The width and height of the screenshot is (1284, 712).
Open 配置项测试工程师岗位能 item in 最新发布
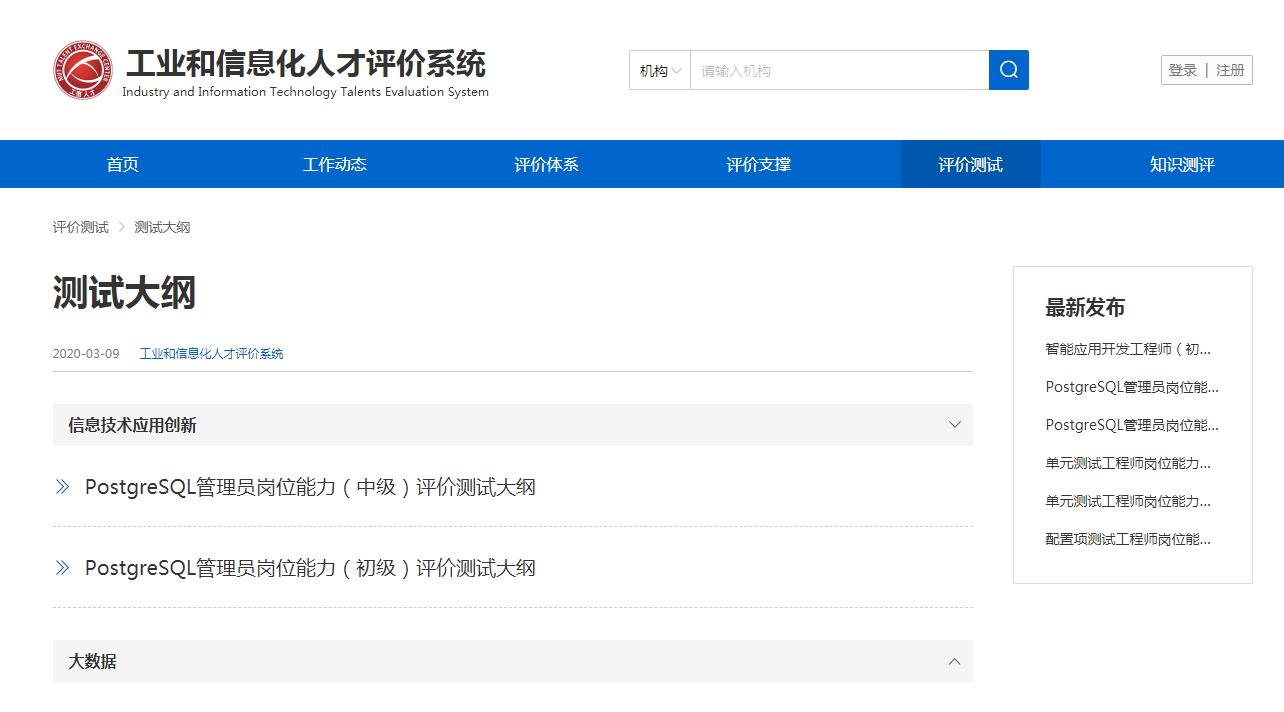tap(1128, 539)
